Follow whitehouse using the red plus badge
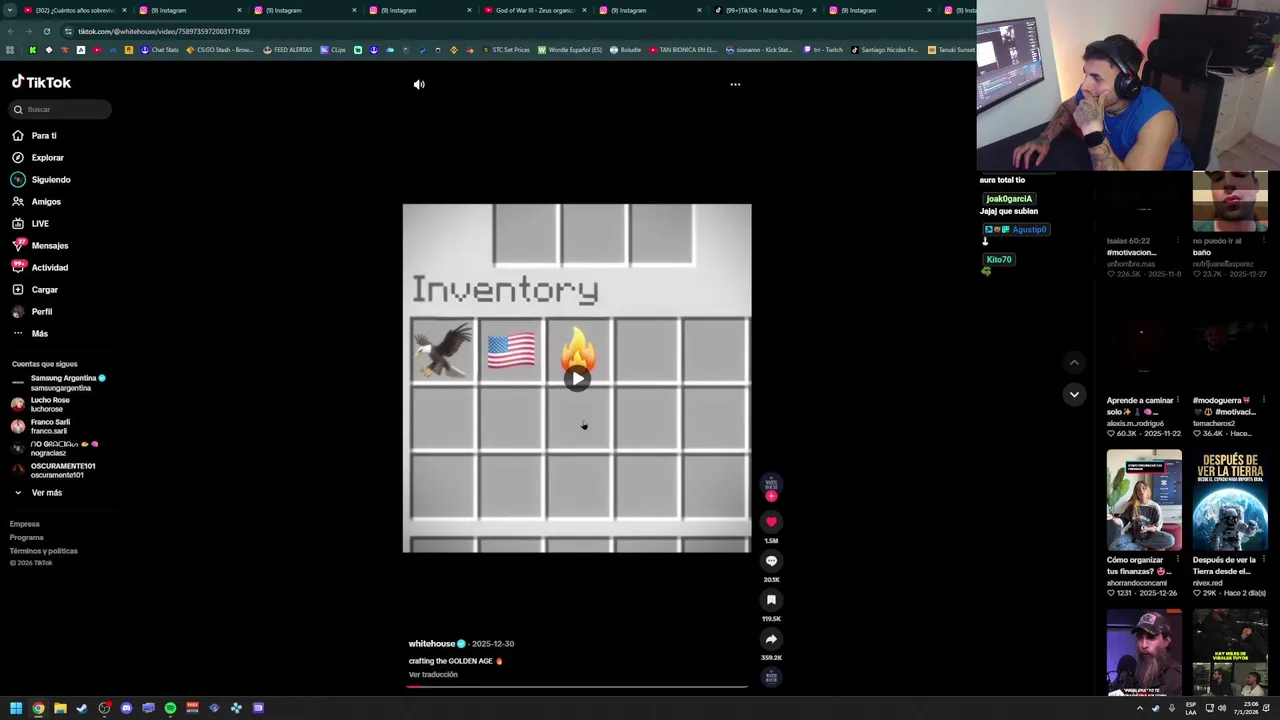 pos(771,496)
